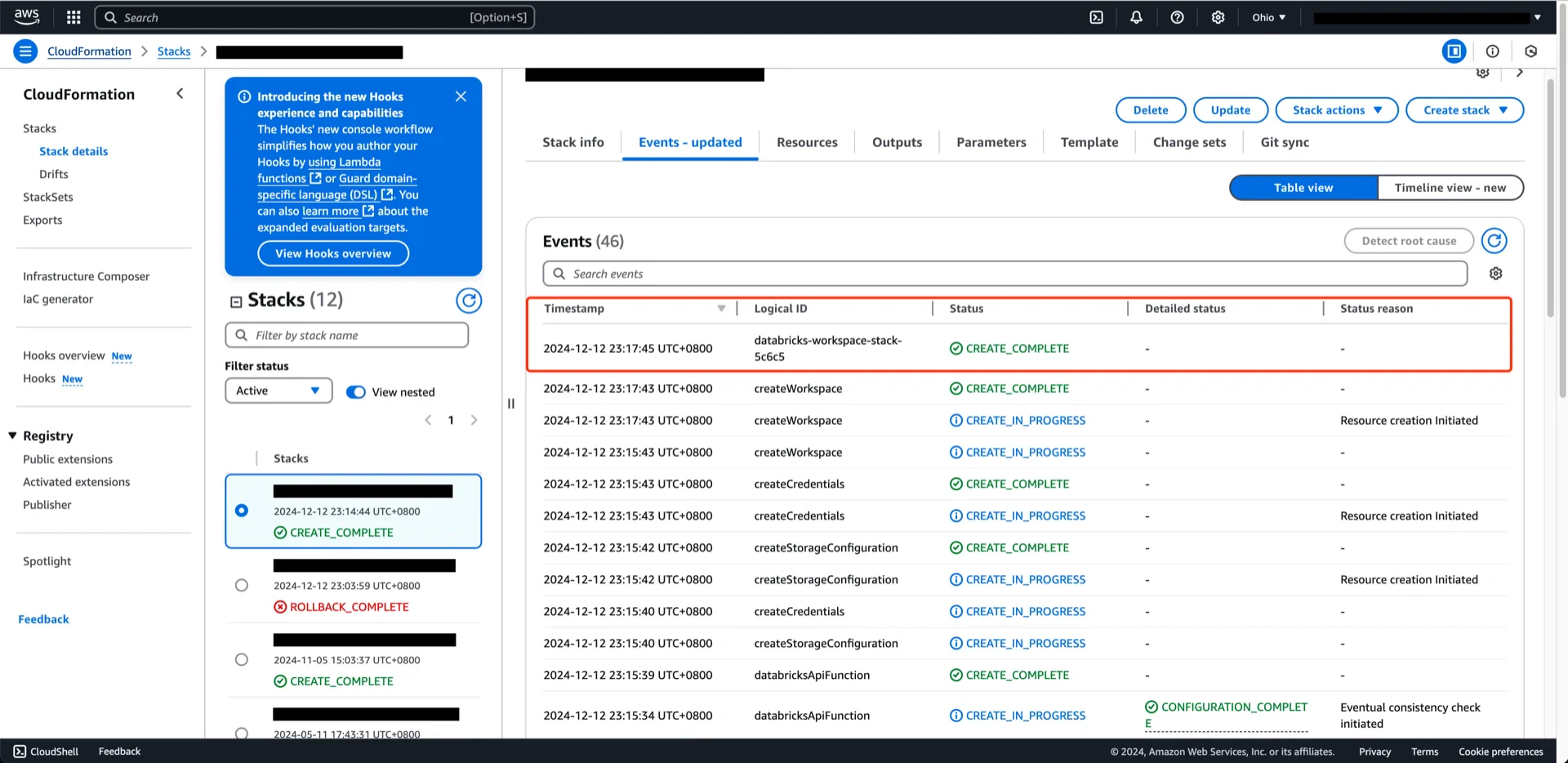Open the account menu dropdown arrow
This screenshot has width=1568, height=763.
1538,17
